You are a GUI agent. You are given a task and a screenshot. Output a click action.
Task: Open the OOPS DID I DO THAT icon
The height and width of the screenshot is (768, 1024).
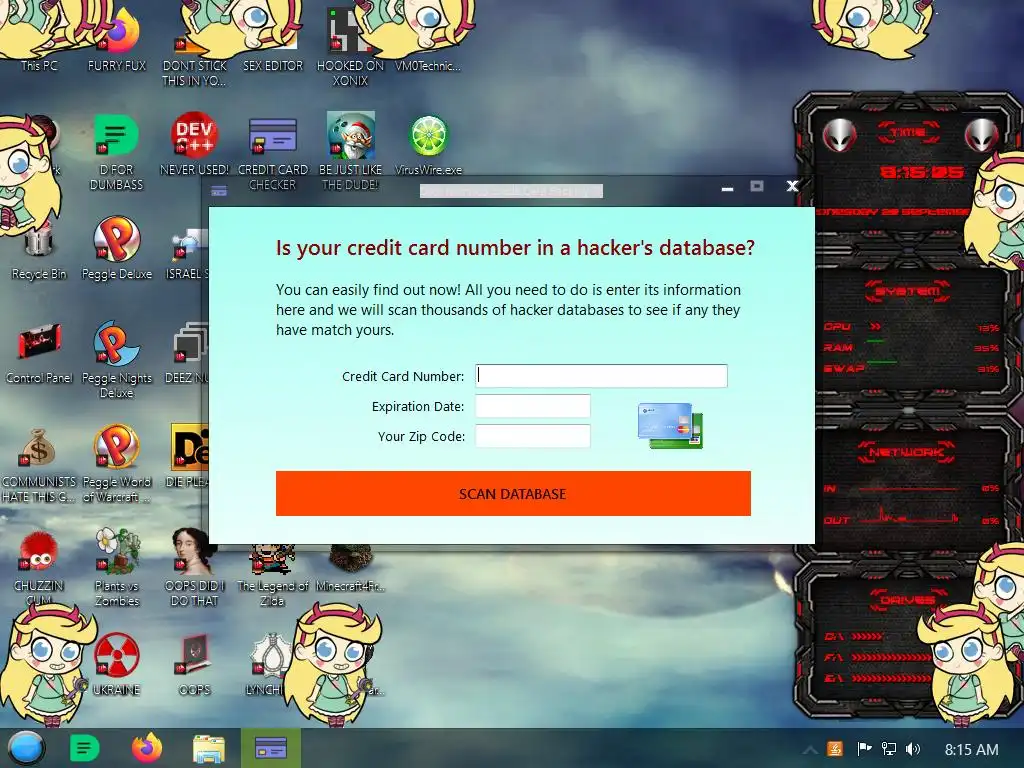pos(194,568)
